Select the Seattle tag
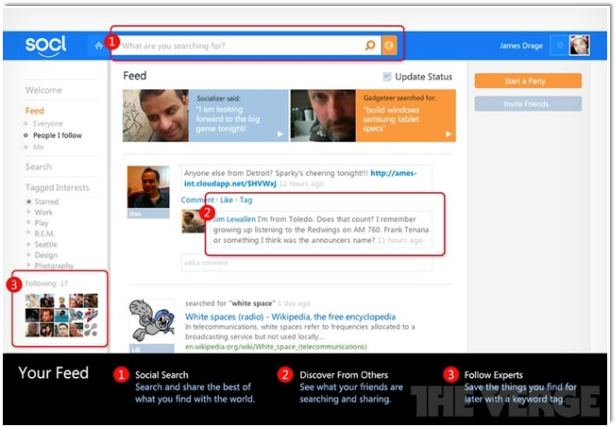 pyautogui.click(x=46, y=244)
